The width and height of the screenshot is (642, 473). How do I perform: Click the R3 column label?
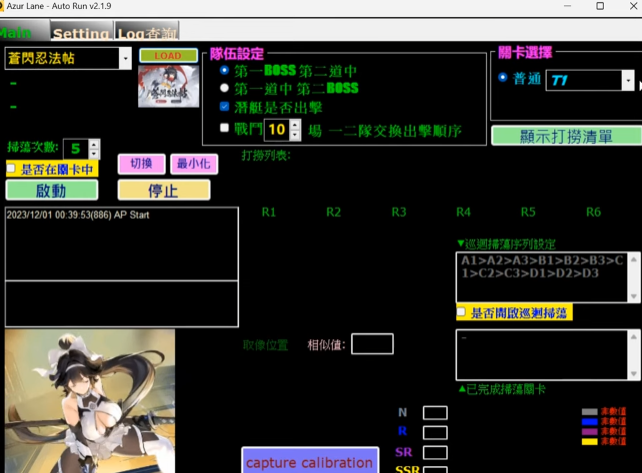click(x=399, y=212)
